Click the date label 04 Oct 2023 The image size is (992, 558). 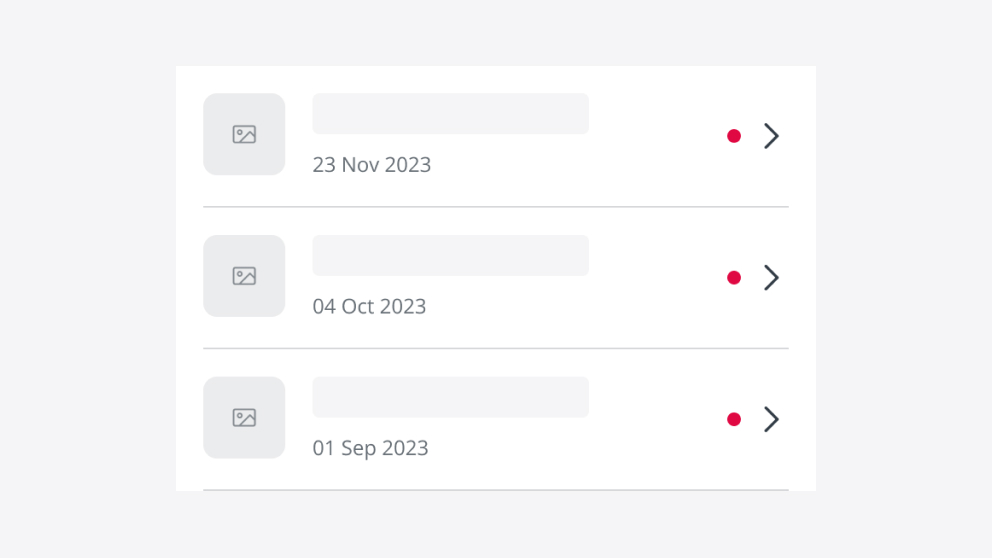click(369, 307)
